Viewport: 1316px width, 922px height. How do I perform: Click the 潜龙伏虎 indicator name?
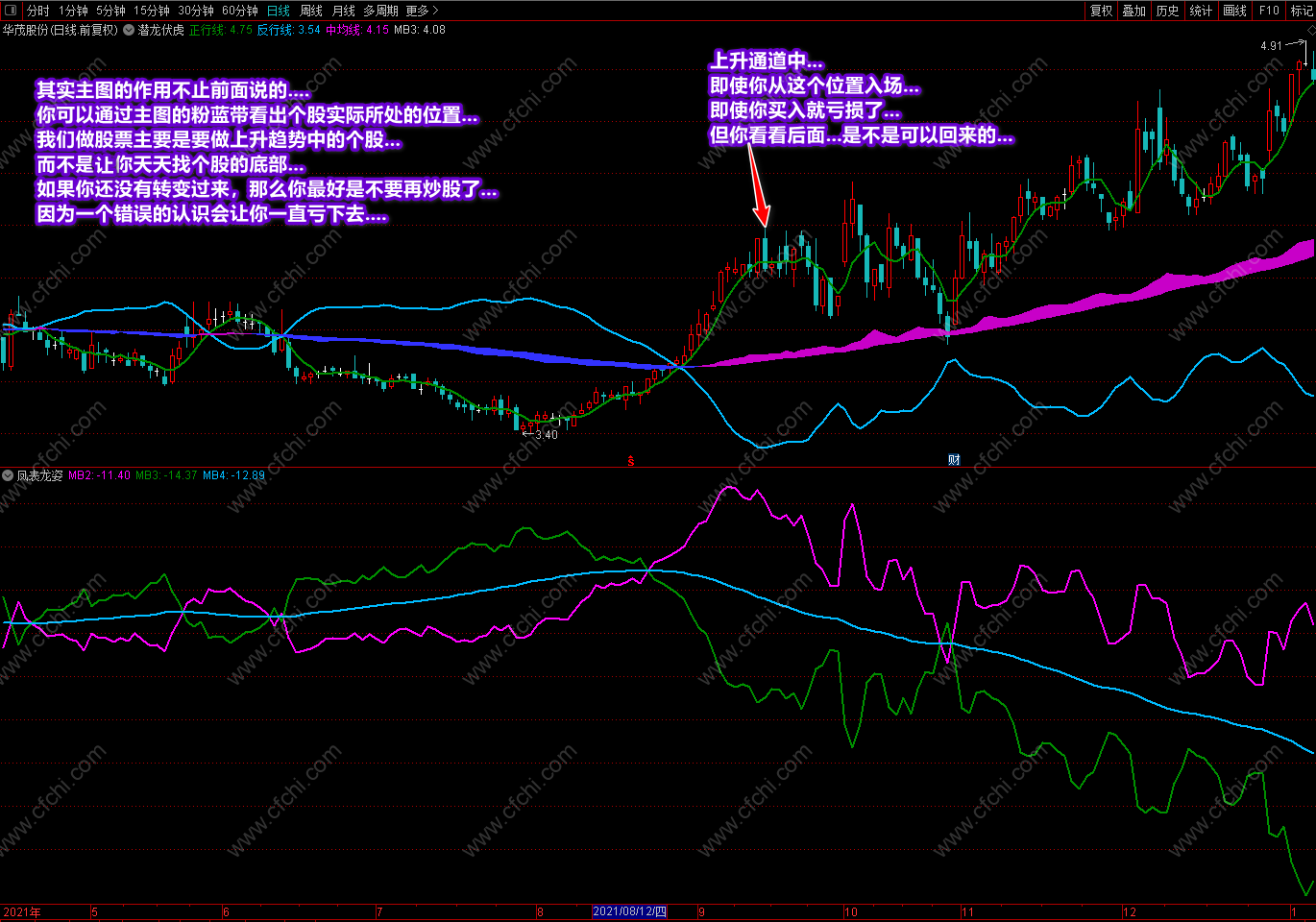pyautogui.click(x=160, y=30)
